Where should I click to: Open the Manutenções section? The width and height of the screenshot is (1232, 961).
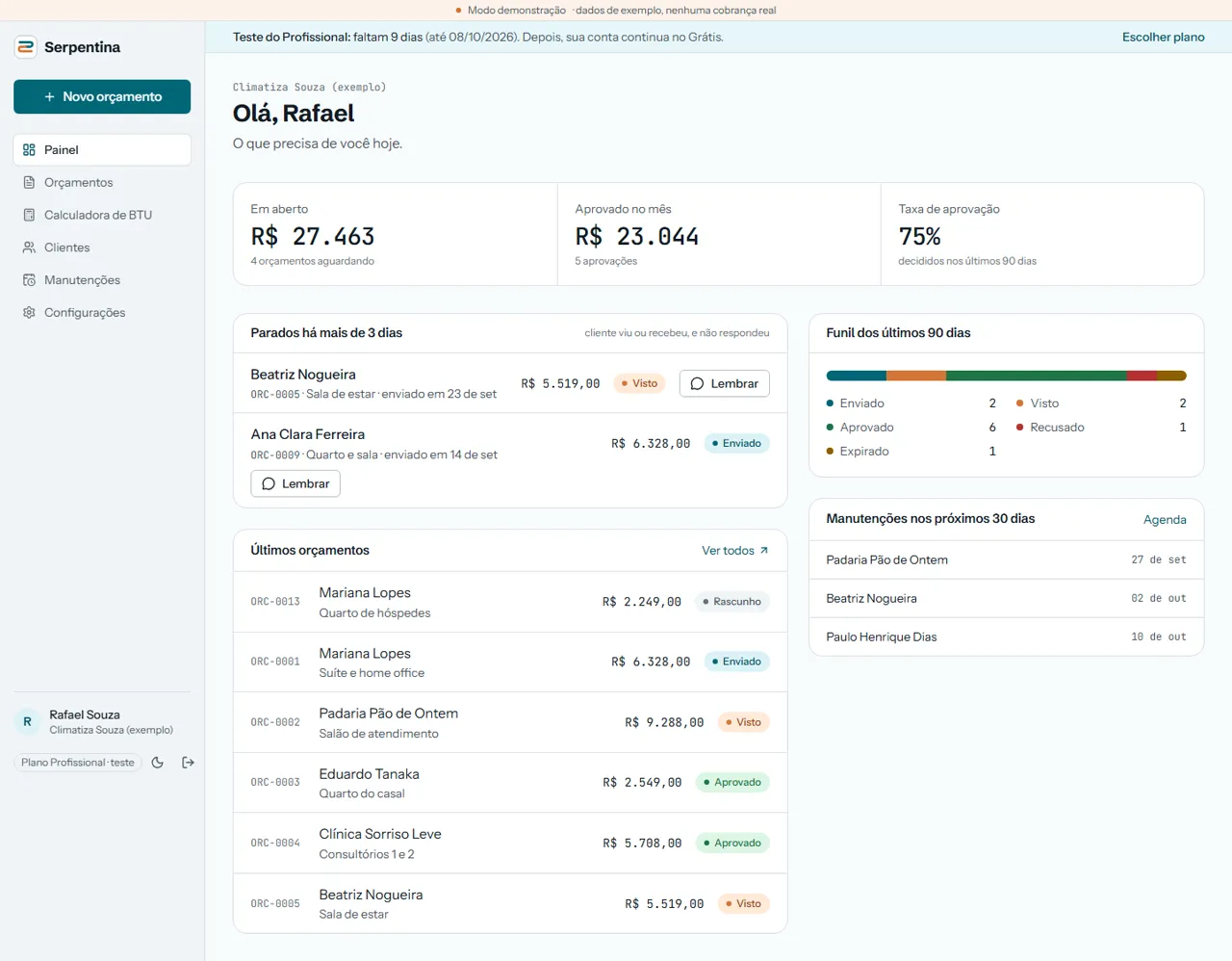(102, 280)
